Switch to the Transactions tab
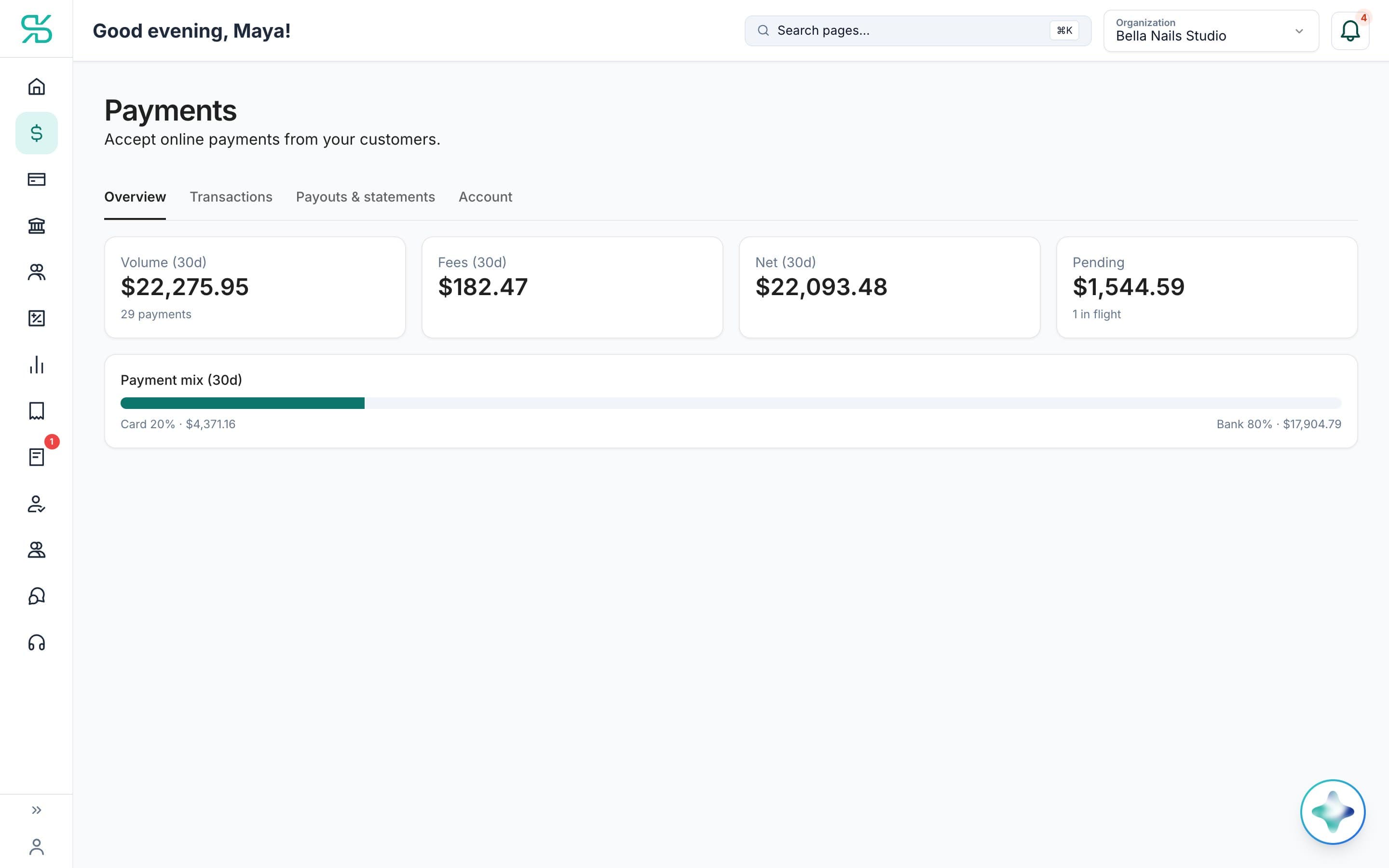Image resolution: width=1389 pixels, height=868 pixels. (x=231, y=197)
